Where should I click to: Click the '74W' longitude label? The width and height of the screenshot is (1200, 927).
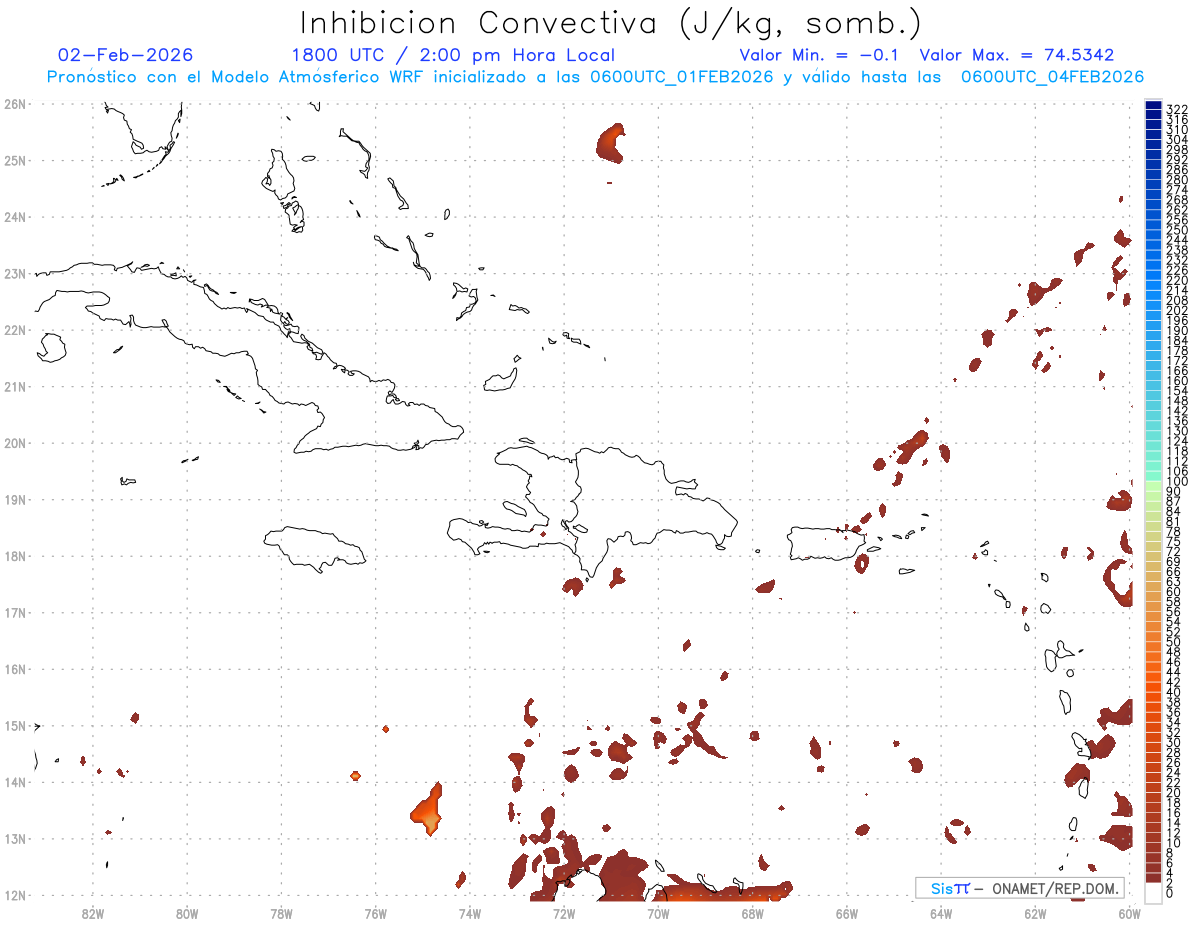point(470,913)
